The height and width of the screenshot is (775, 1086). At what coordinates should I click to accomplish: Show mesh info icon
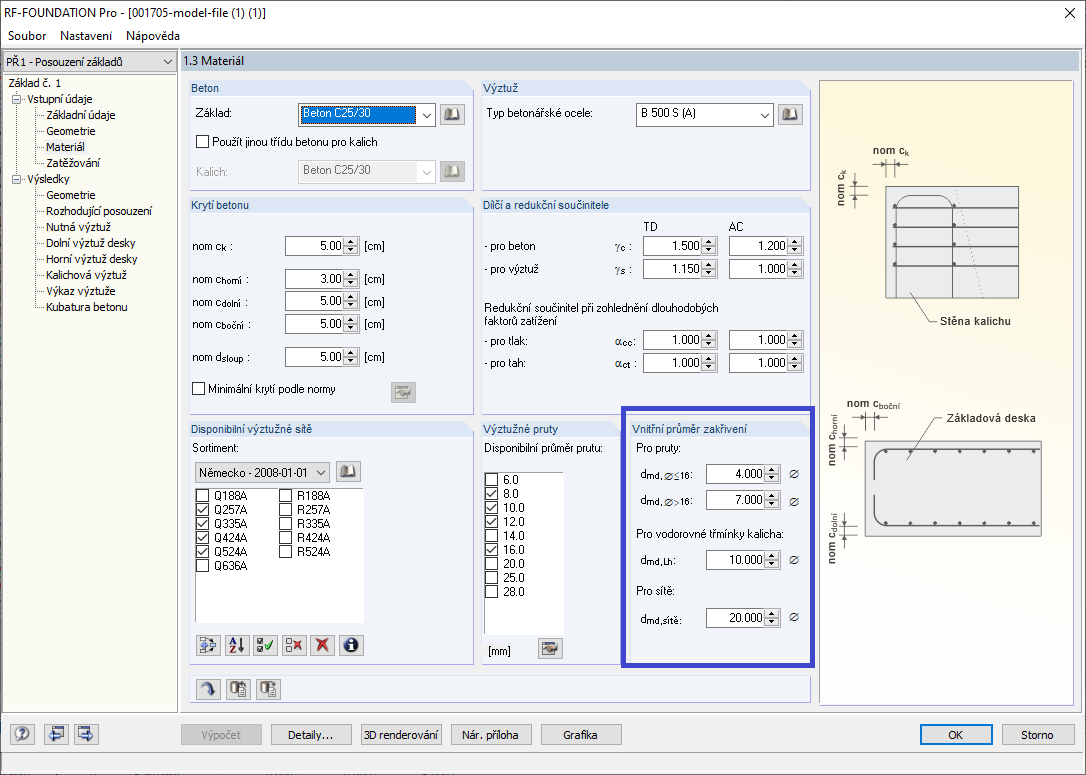pyautogui.click(x=351, y=645)
